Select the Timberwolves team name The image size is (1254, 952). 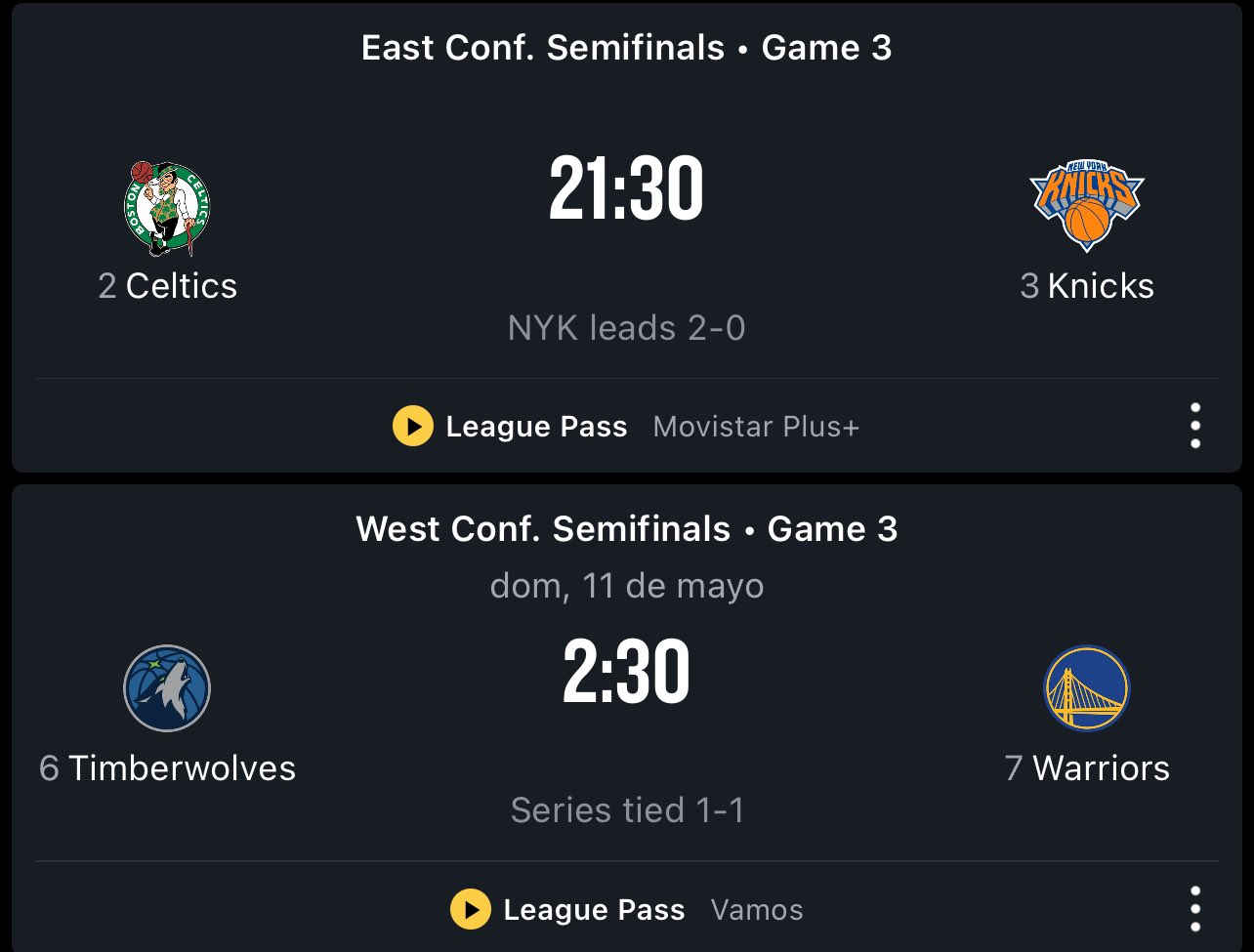pos(182,768)
